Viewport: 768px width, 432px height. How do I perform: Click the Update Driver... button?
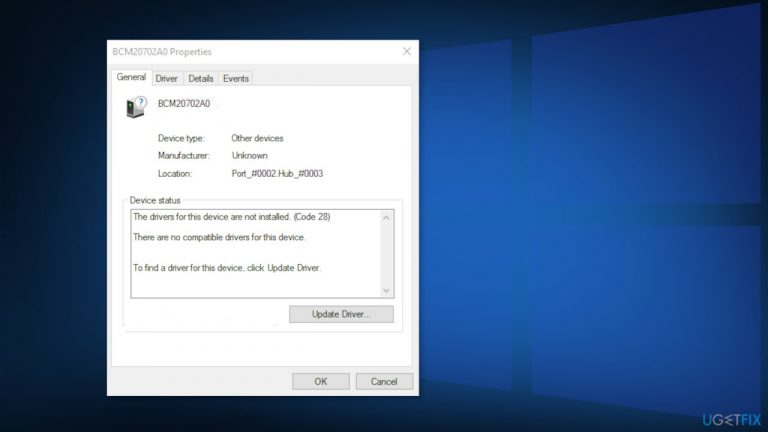(x=341, y=314)
